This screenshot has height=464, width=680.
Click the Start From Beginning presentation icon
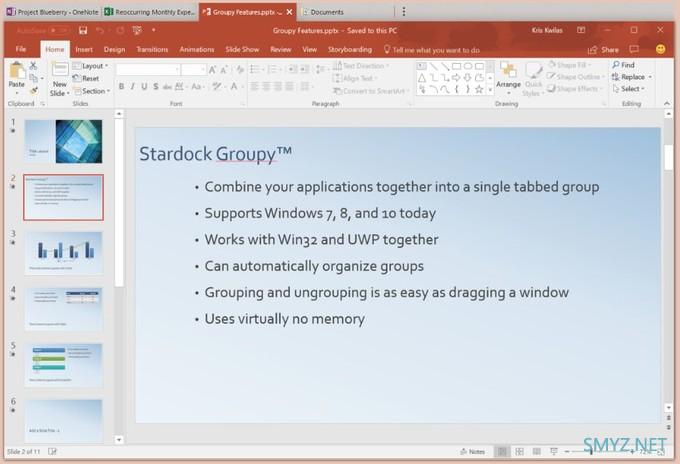[x=137, y=30]
